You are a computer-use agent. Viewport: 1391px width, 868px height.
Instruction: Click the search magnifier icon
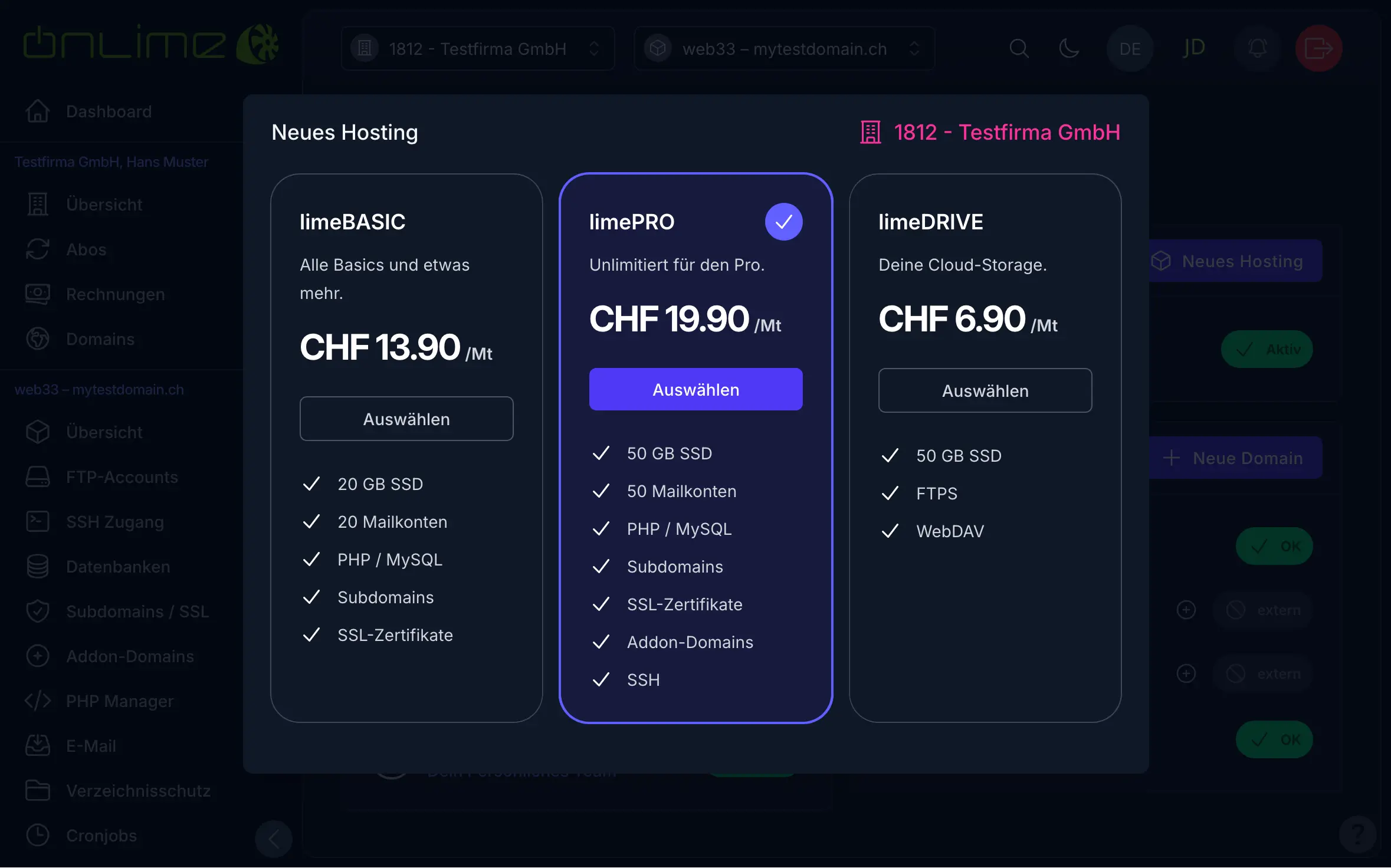click(1019, 48)
